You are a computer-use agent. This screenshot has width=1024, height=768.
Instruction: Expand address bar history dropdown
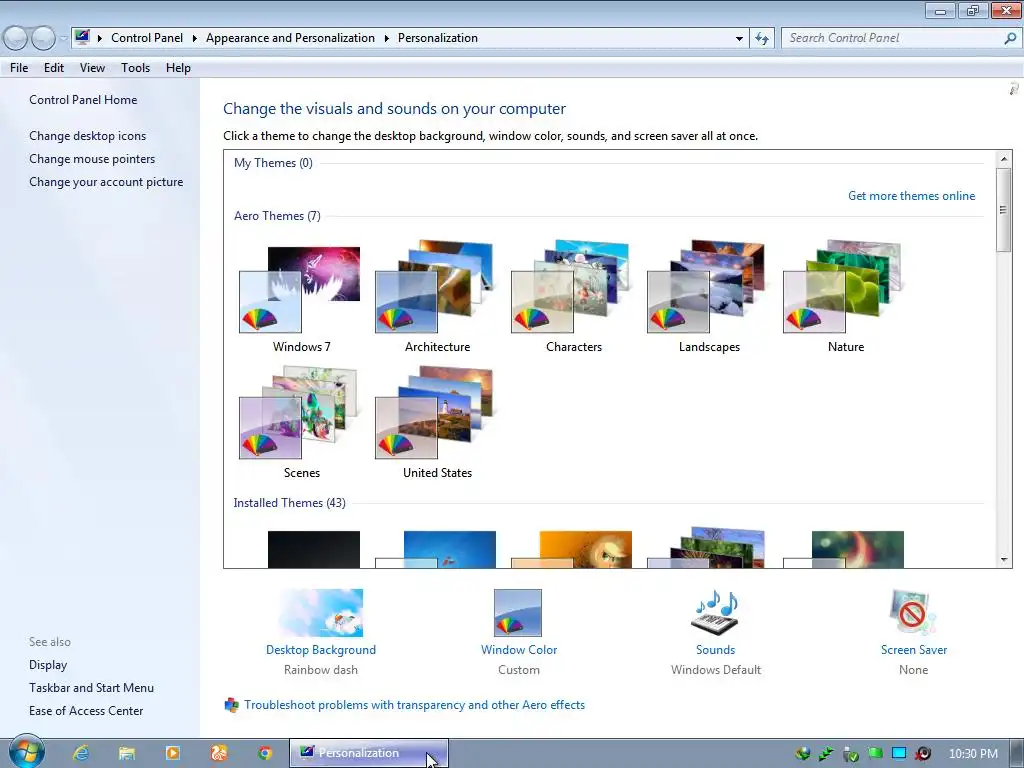click(x=739, y=39)
